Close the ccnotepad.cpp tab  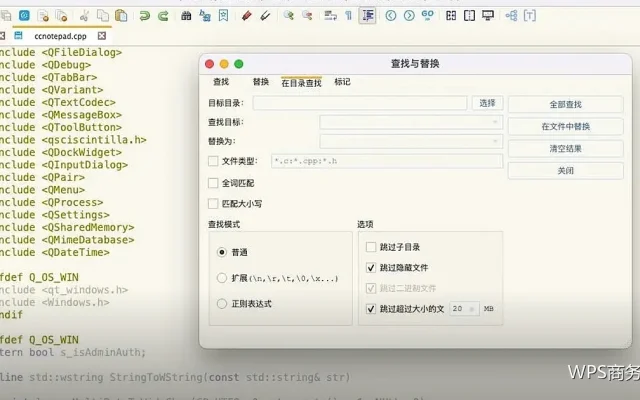pyautogui.click(x=102, y=36)
